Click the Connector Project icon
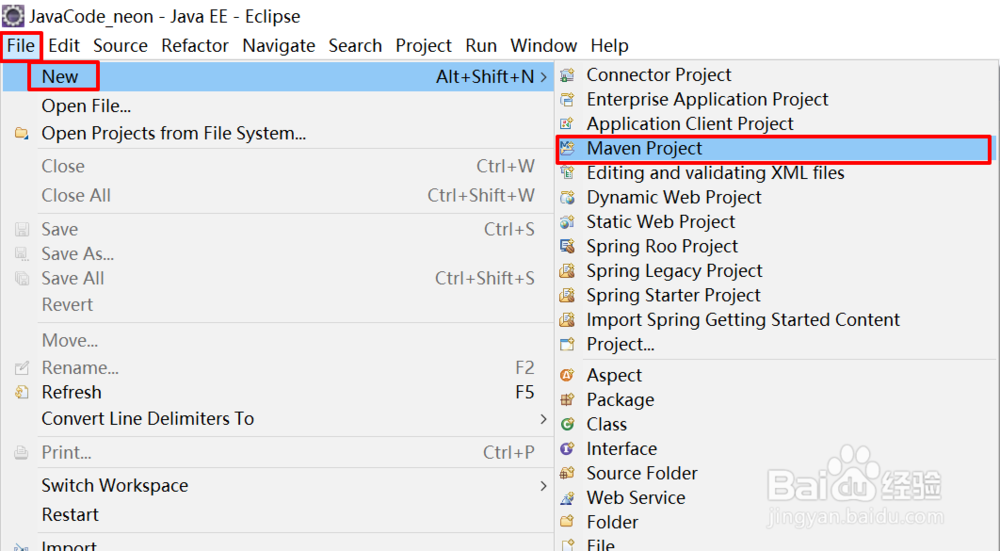Viewport: 1000px width, 551px height. 568,75
